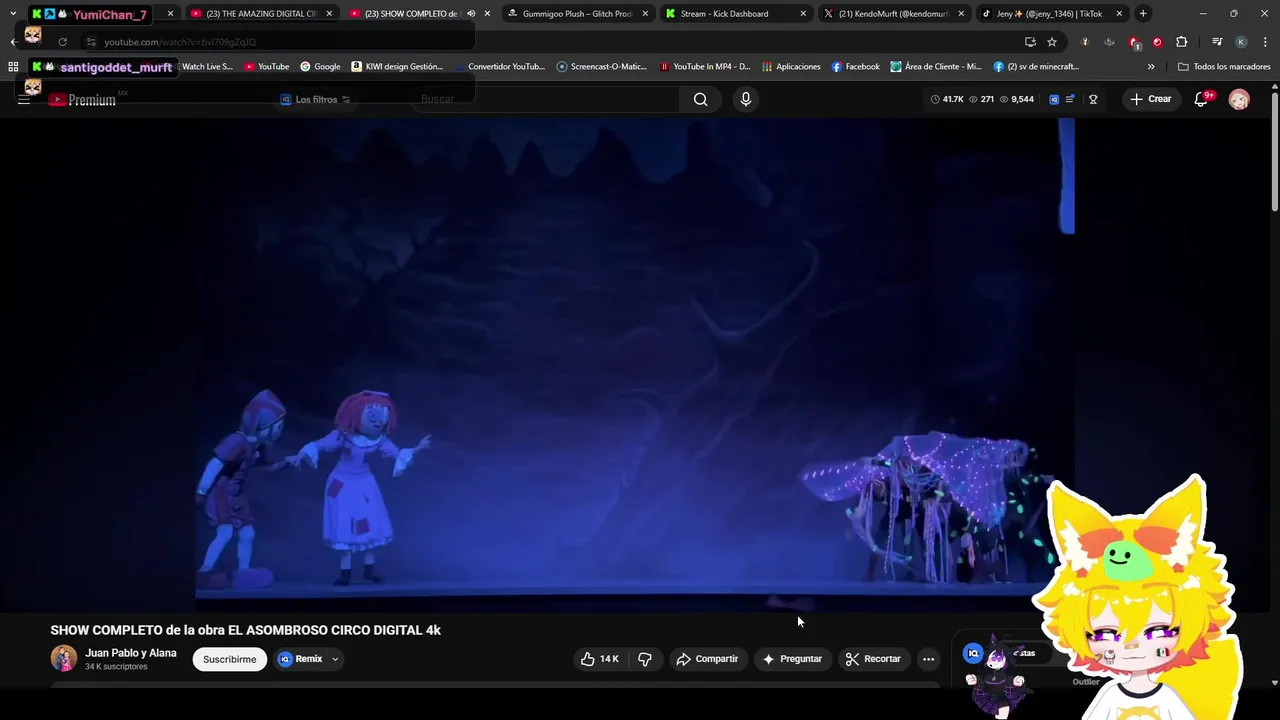
Task: Click the red extension icon in toolbar
Action: point(1157,42)
